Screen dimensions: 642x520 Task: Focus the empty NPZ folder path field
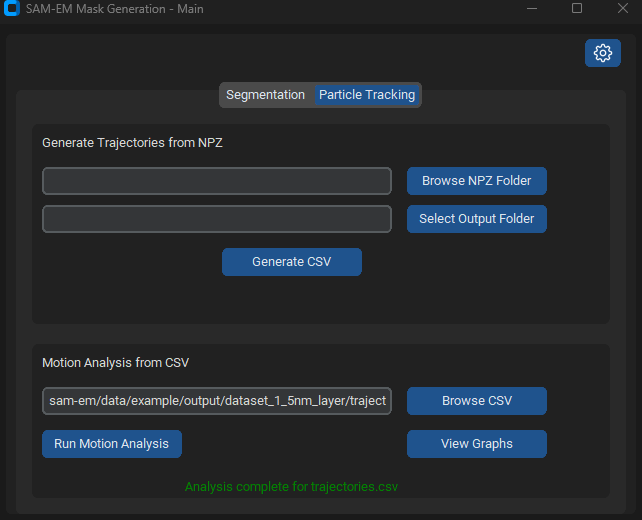point(216,181)
